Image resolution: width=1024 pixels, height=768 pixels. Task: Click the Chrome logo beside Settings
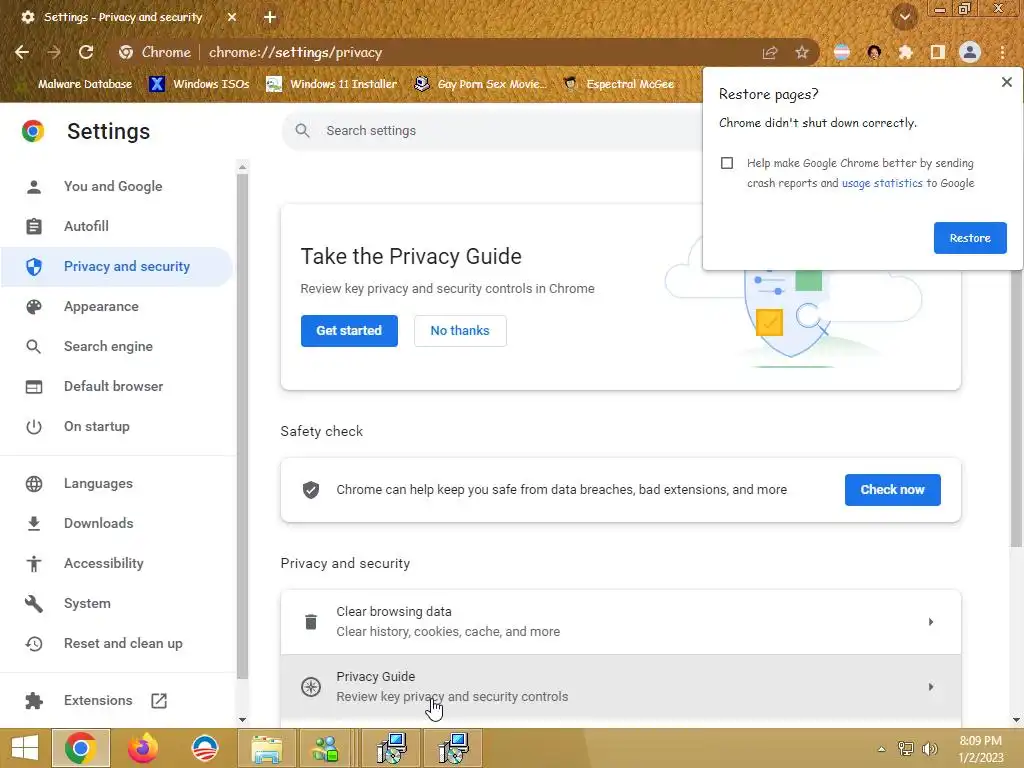click(x=33, y=131)
